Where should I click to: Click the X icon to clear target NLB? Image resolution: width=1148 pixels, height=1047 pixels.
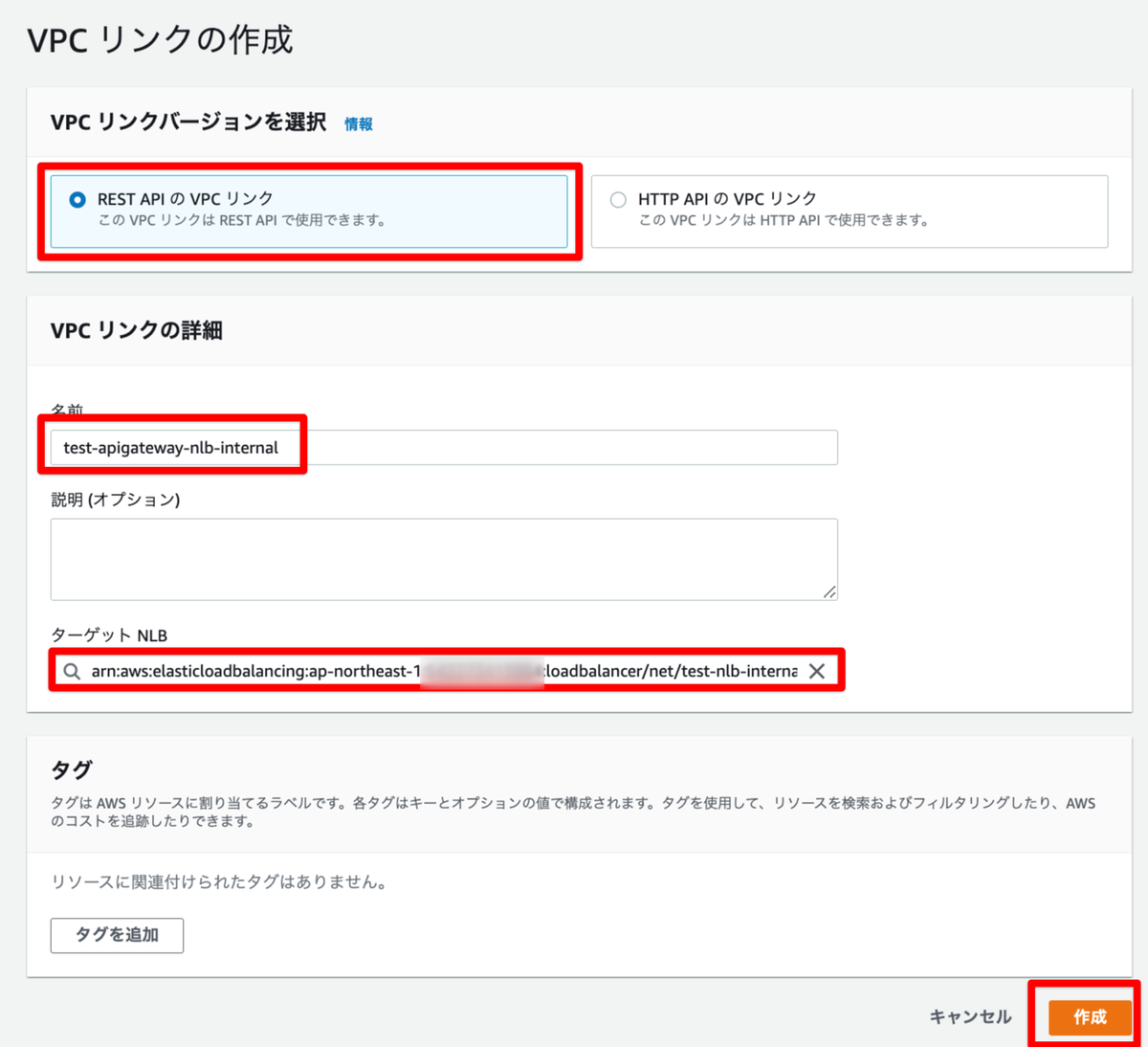point(818,671)
